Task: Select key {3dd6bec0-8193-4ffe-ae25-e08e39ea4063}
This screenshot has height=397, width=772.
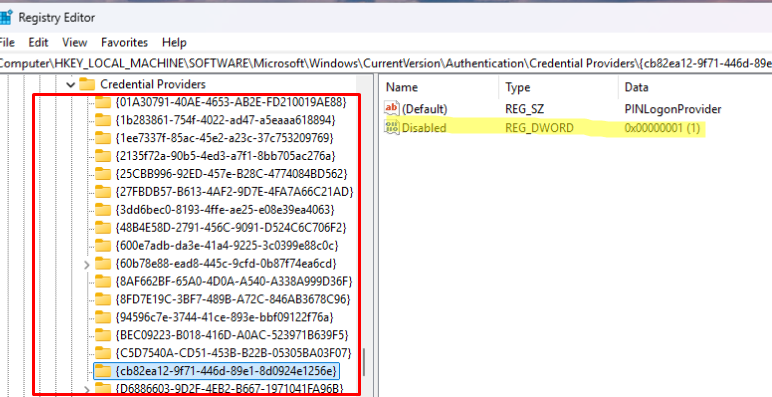Action: click(225, 210)
